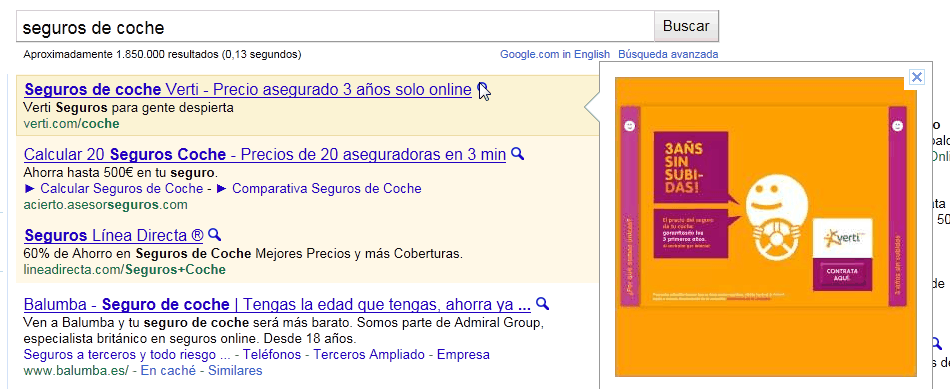
Task: Click inside the search query field
Action: tap(335, 26)
